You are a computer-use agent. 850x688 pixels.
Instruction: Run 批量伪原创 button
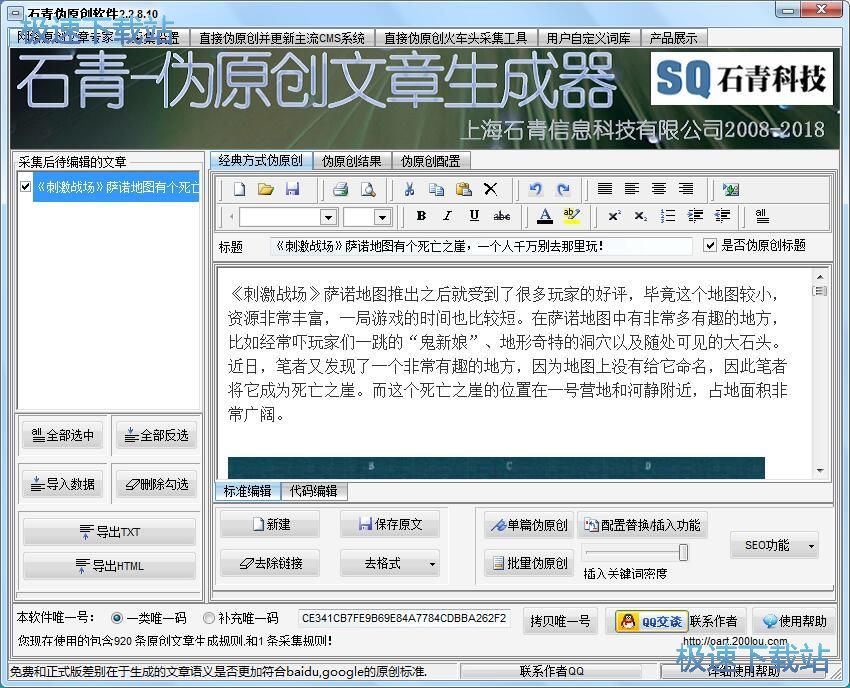[x=529, y=563]
